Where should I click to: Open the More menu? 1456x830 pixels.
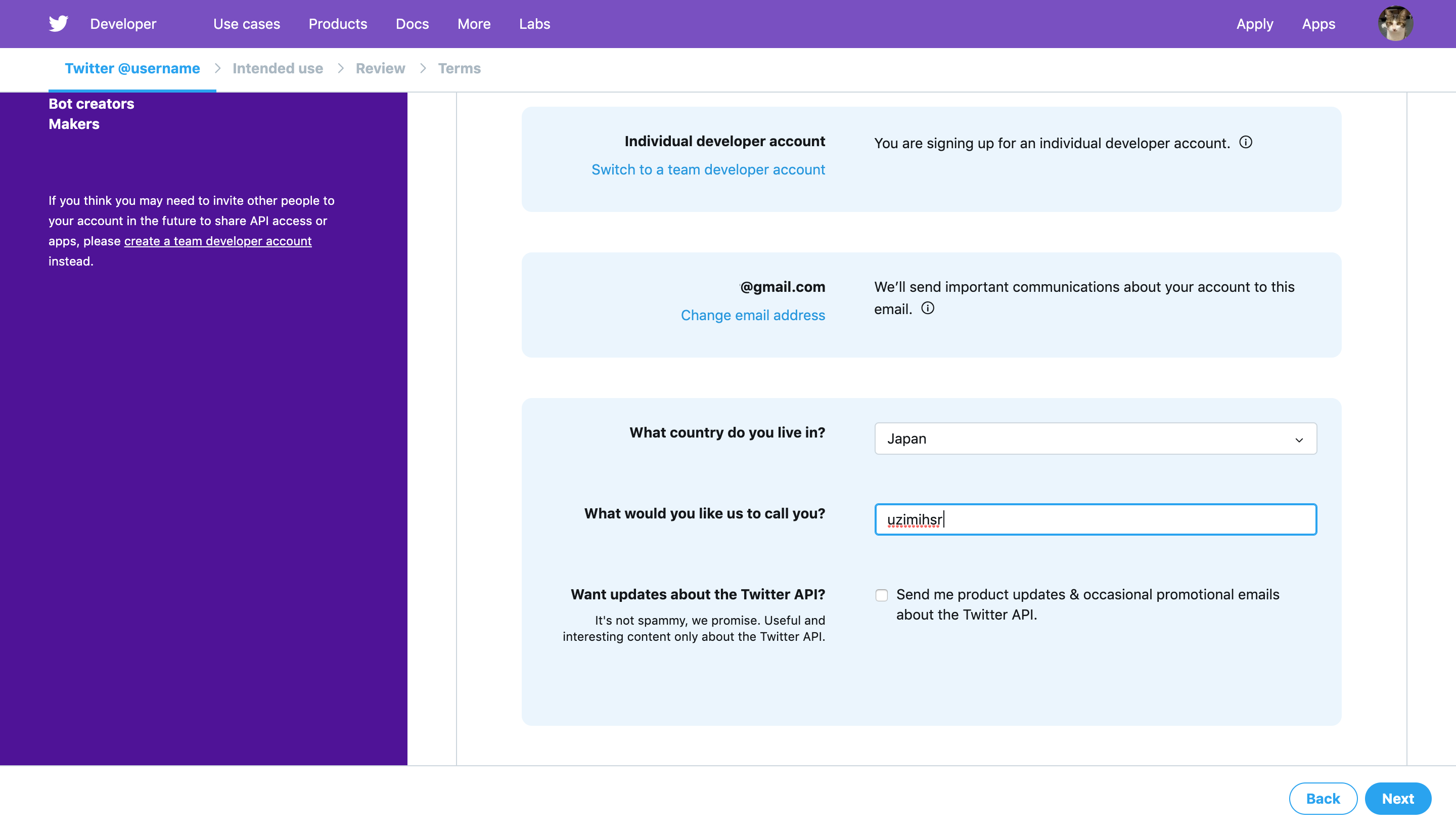pyautogui.click(x=474, y=24)
